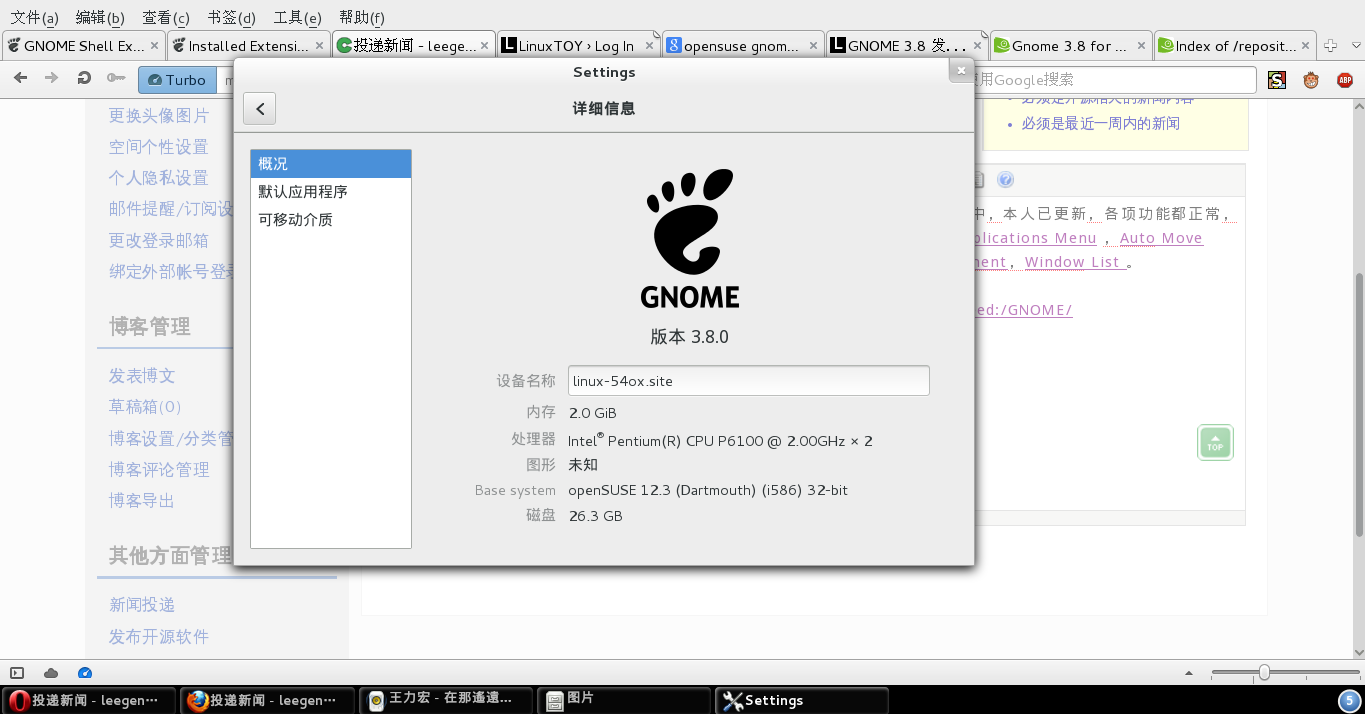Click the blue help question icon
Image resolution: width=1365 pixels, height=714 pixels.
pos(1006,180)
